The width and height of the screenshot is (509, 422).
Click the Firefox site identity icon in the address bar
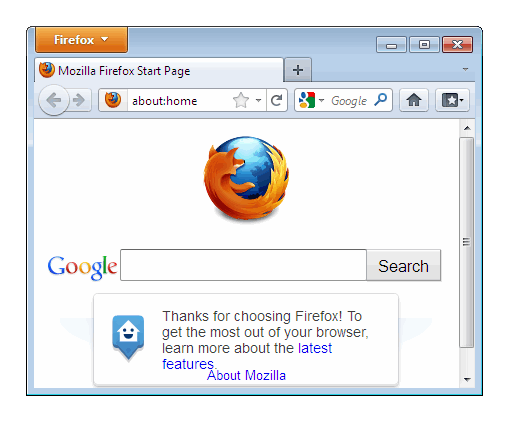pos(113,100)
